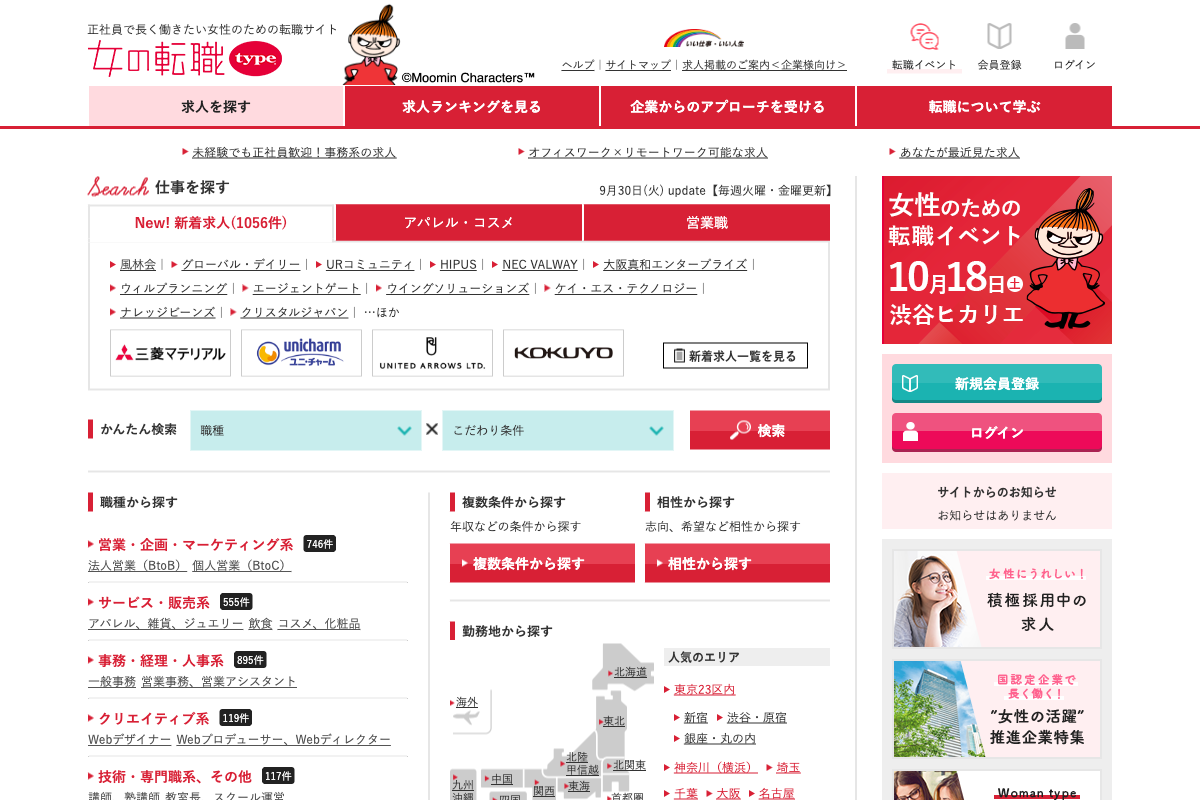Select the 営業職 tab
The width and height of the screenshot is (1200, 800).
pos(706,223)
